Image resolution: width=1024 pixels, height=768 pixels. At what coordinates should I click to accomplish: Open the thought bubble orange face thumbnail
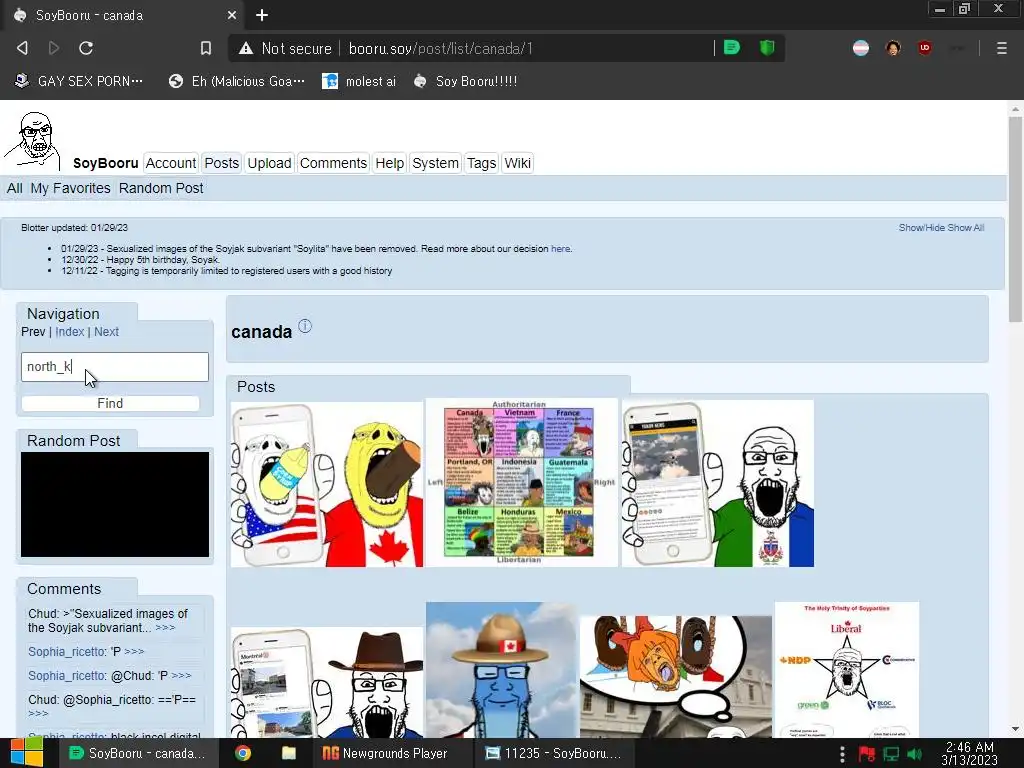tap(676, 677)
